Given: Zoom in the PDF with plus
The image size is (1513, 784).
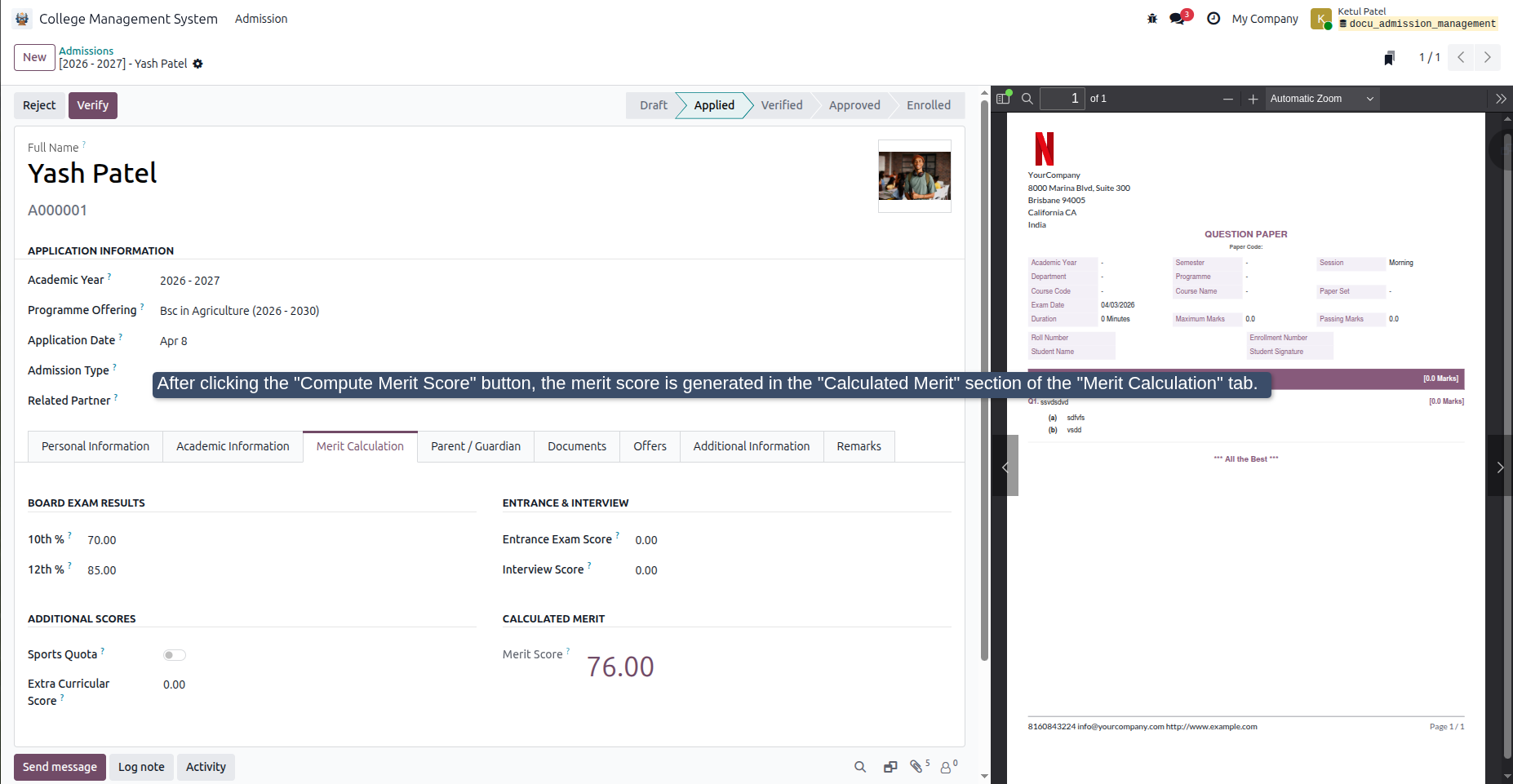Looking at the screenshot, I should pyautogui.click(x=1253, y=99).
